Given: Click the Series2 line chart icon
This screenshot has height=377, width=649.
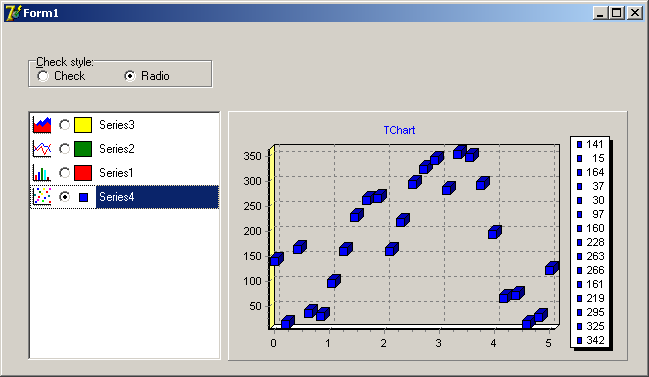Looking at the screenshot, I should 42,149.
